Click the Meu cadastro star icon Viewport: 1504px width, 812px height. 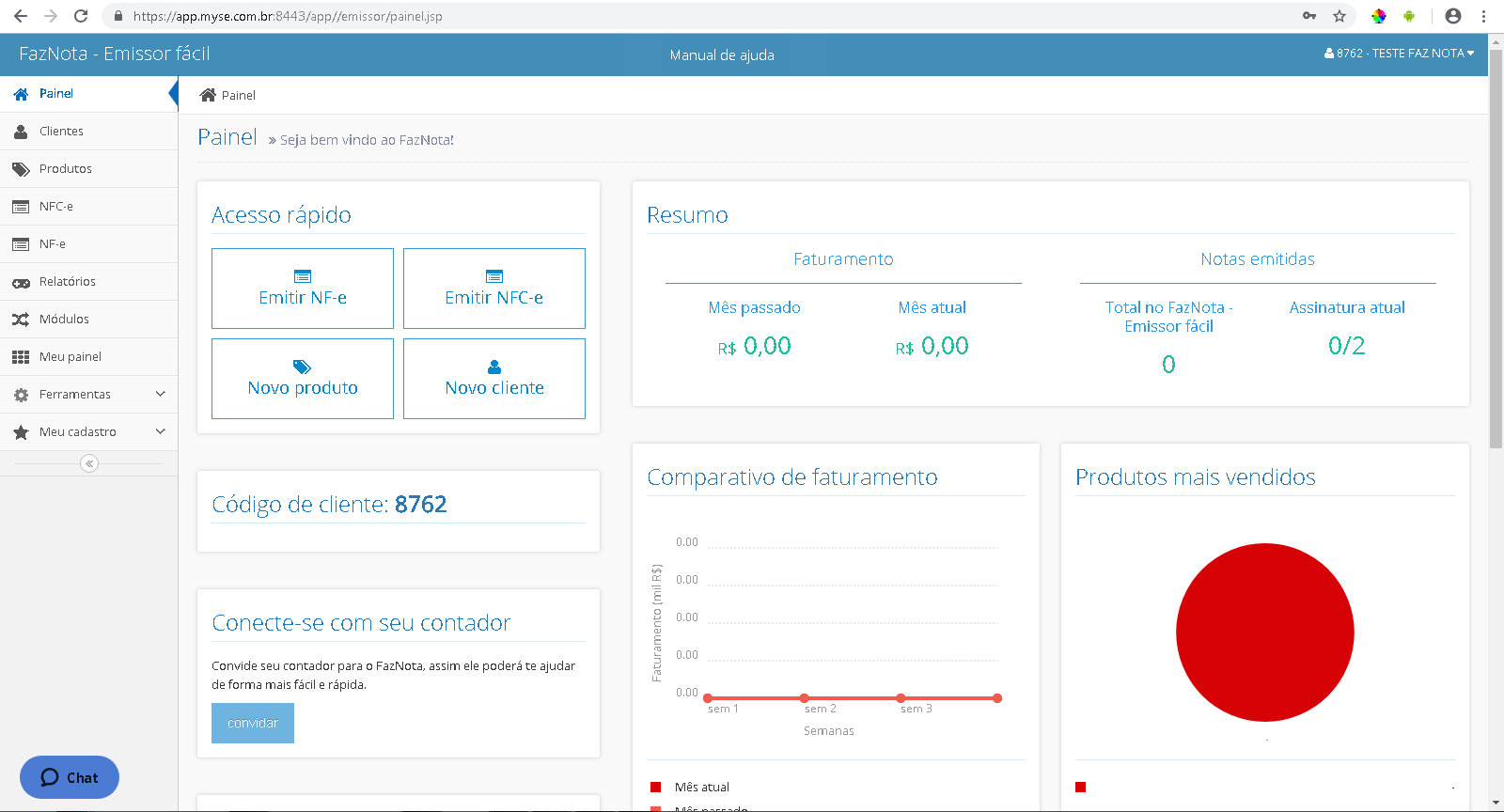point(21,432)
